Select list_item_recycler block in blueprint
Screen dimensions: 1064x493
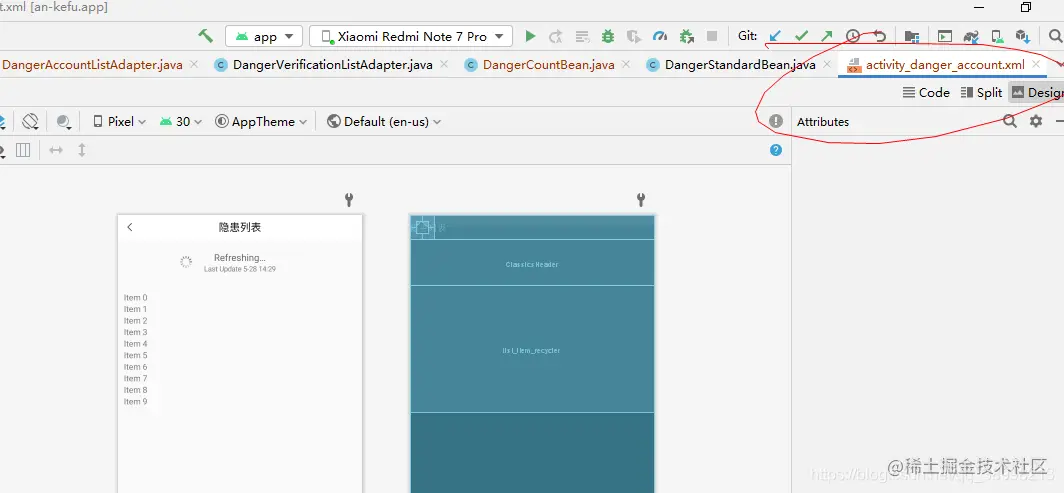click(532, 349)
